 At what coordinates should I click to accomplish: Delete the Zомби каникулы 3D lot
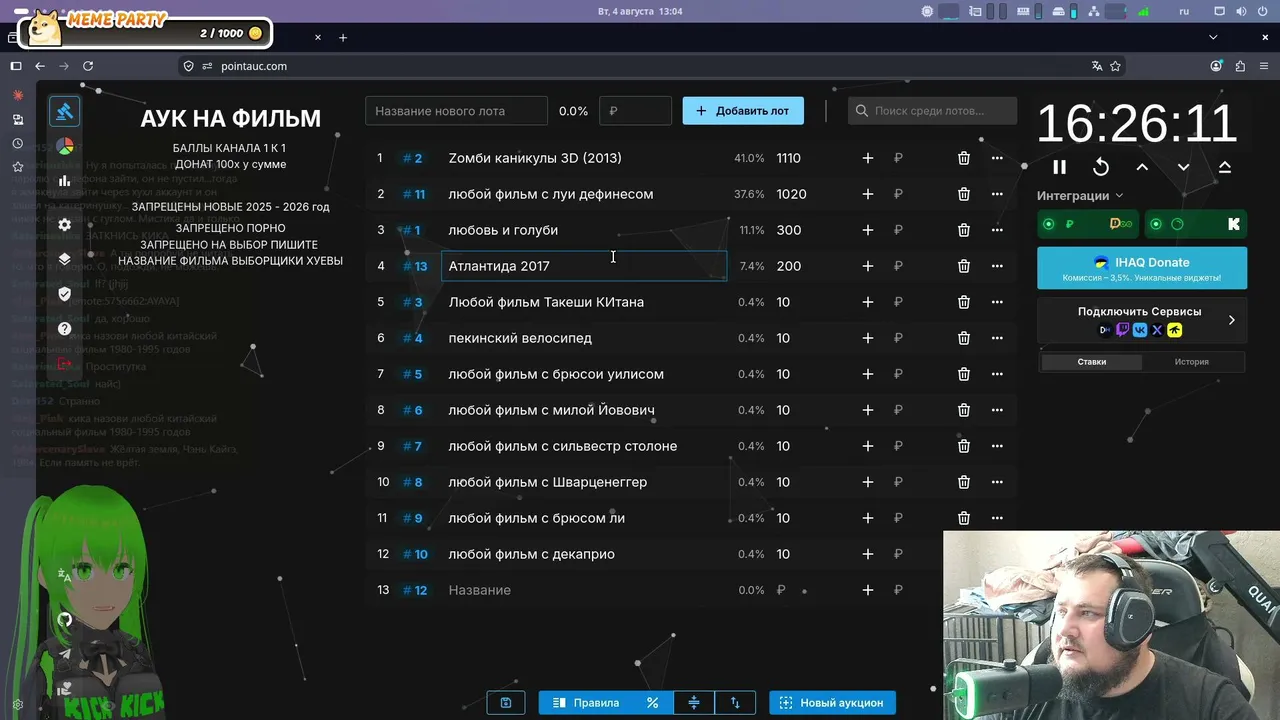964,158
